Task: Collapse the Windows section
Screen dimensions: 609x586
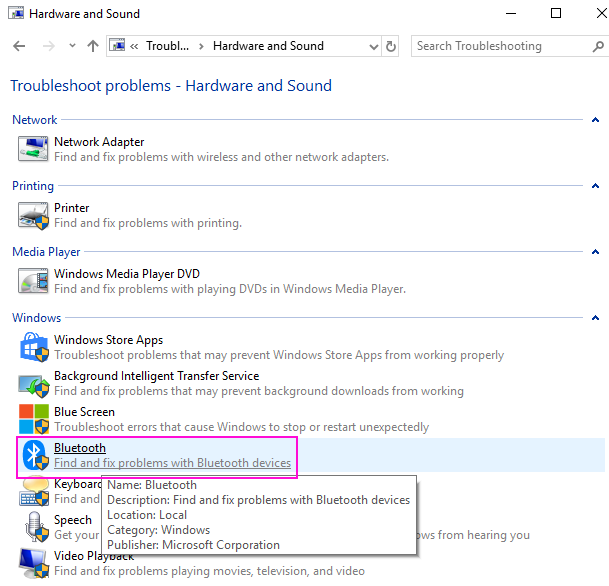Action: (x=595, y=318)
